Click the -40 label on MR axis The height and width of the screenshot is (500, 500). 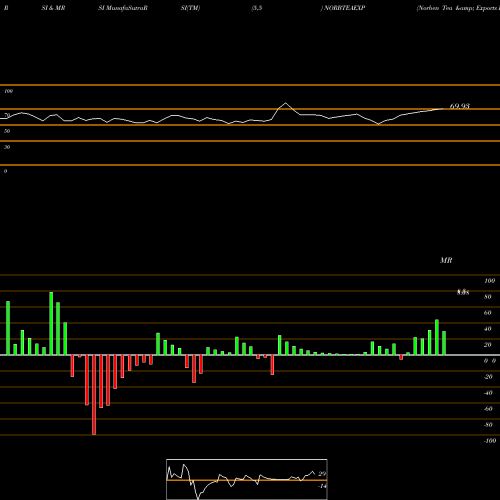tap(488, 393)
